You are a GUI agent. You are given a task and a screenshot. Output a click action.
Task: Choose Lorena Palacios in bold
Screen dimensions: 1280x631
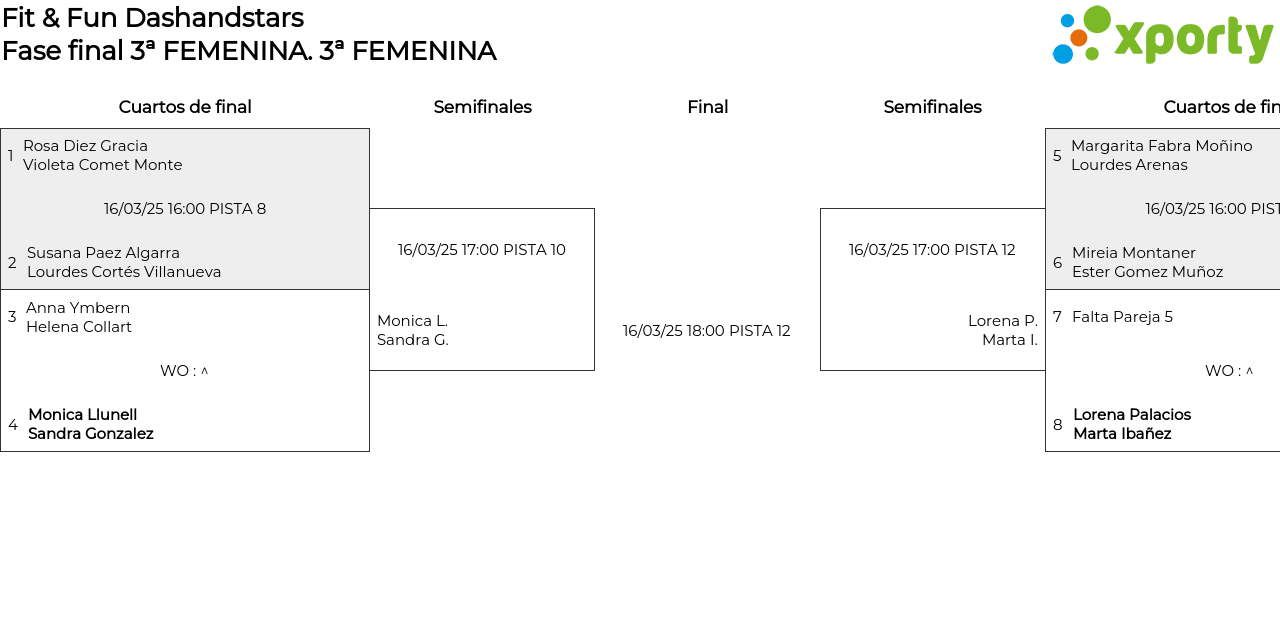(1131, 415)
